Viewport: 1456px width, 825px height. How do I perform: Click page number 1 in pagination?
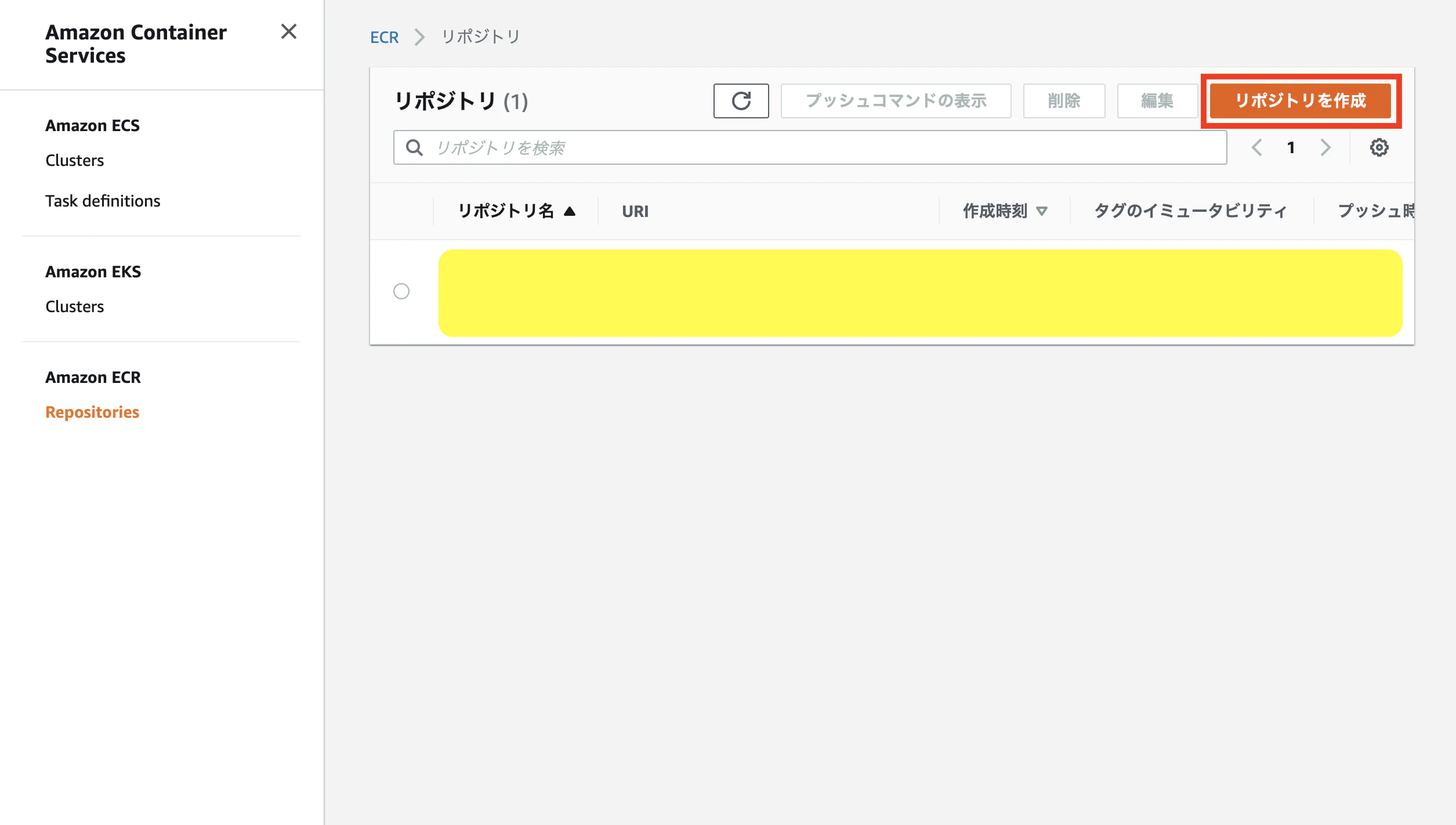pos(1291,147)
